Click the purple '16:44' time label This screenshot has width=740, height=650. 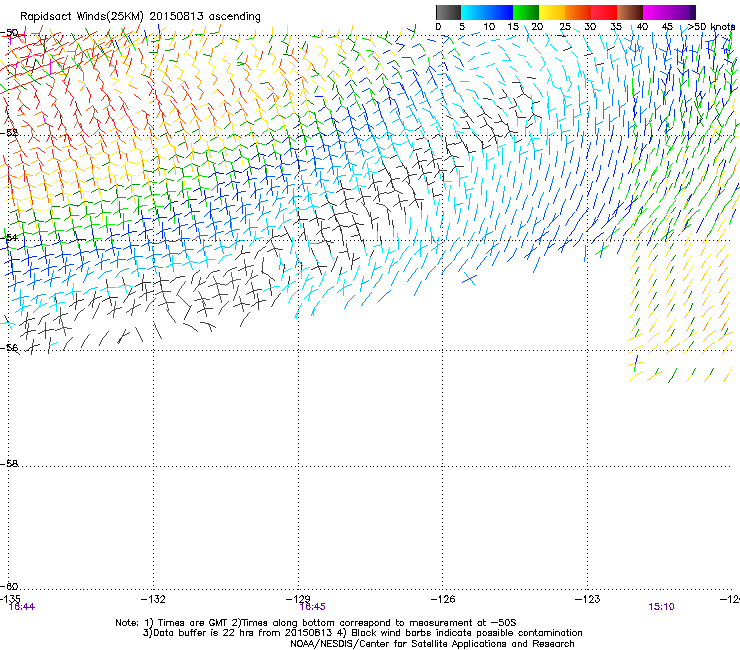pos(22,607)
